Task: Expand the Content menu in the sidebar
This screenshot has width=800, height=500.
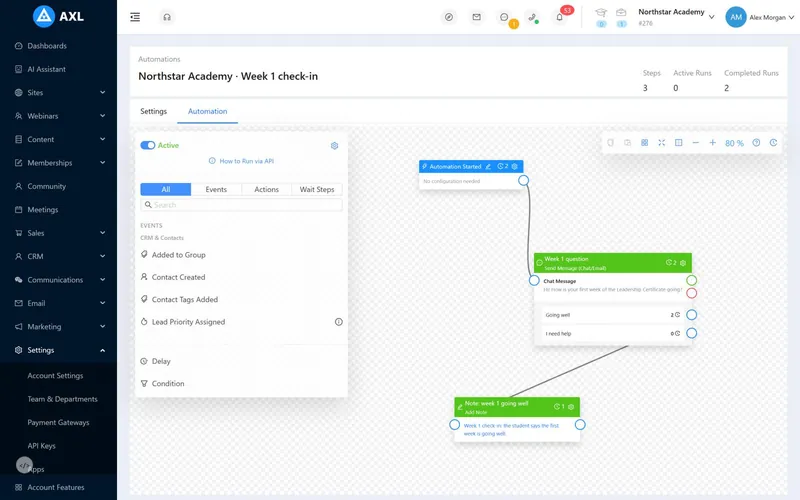Action: tap(60, 139)
